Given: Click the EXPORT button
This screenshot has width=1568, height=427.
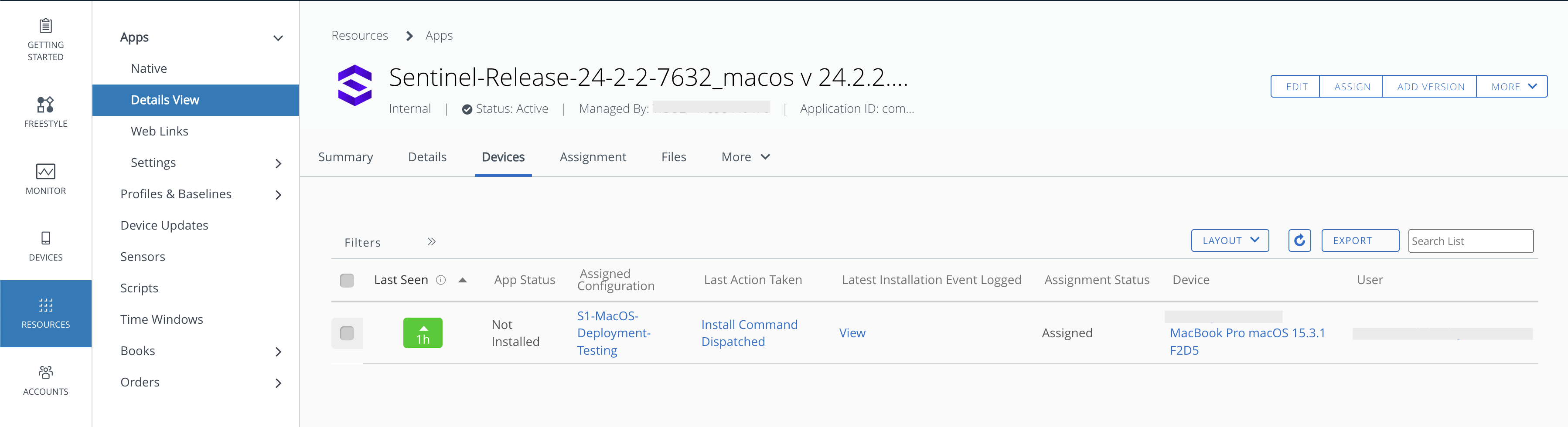Looking at the screenshot, I should pos(1360,240).
